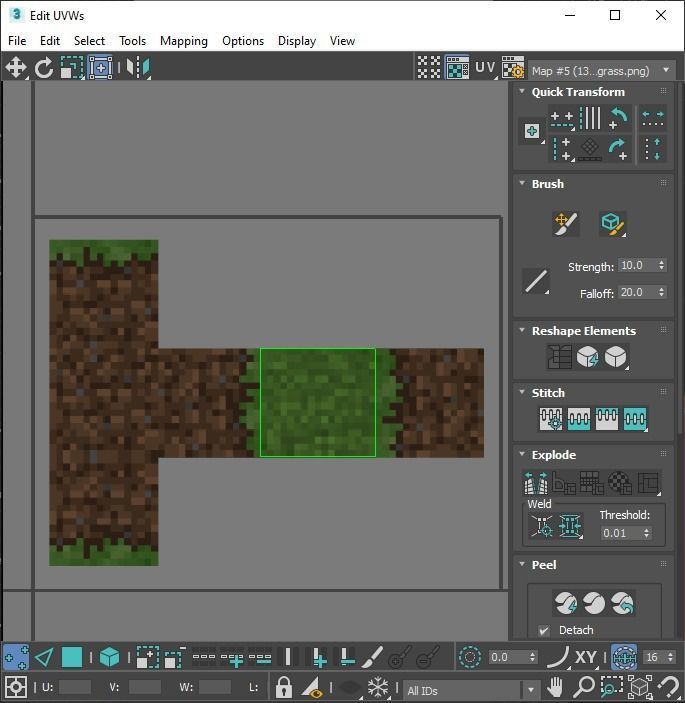Click the Mirror selection tool
This screenshot has width=685, height=703.
pyautogui.click(x=138, y=68)
